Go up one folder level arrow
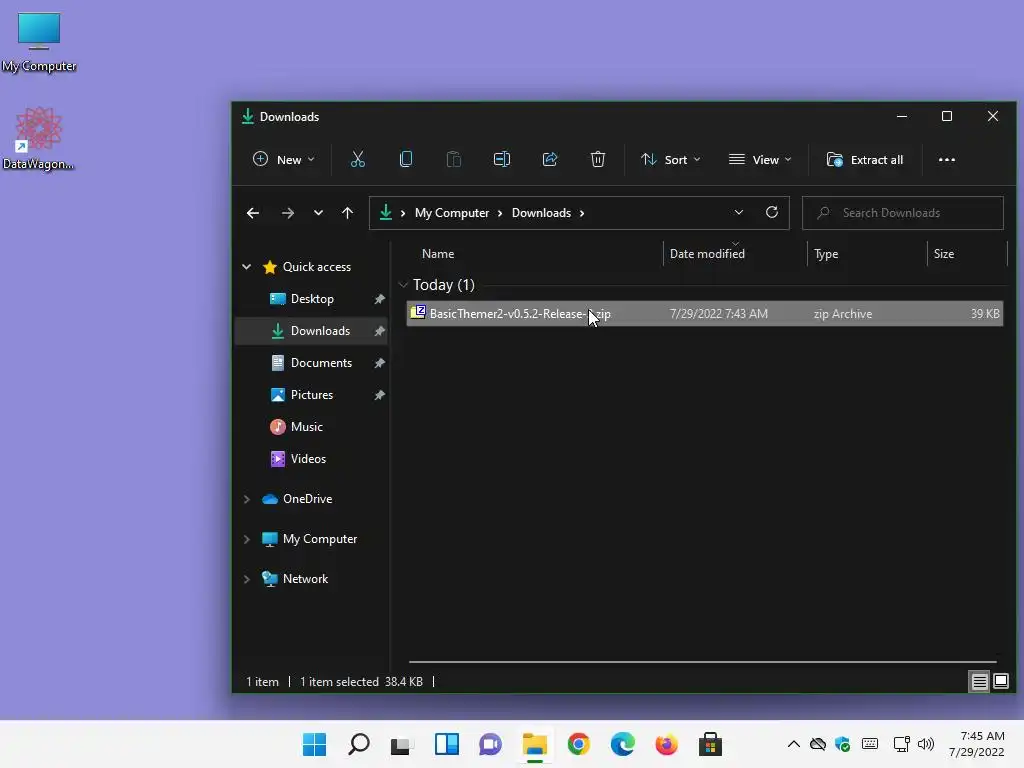The width and height of the screenshot is (1024, 768). tap(347, 213)
